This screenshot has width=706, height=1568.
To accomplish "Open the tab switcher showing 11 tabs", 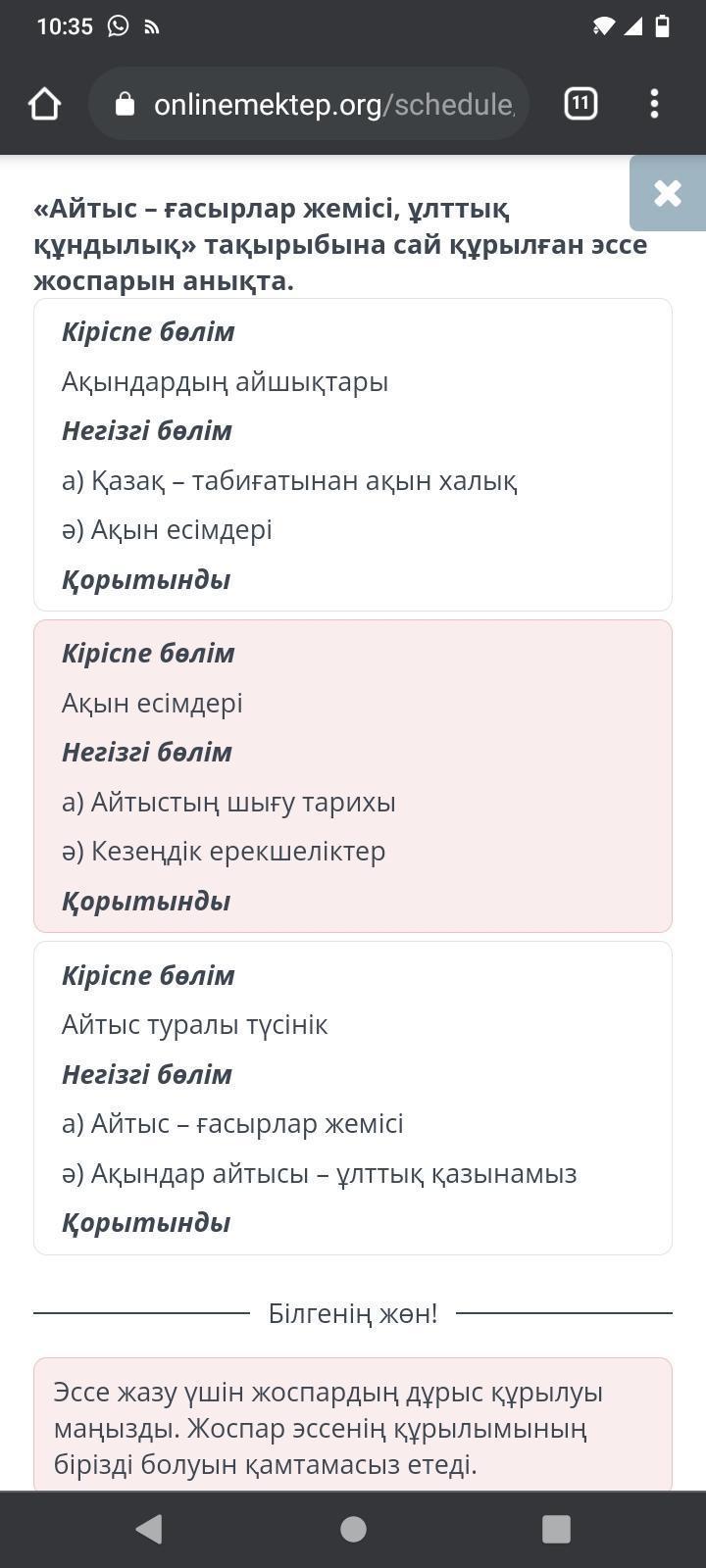I will (580, 103).
